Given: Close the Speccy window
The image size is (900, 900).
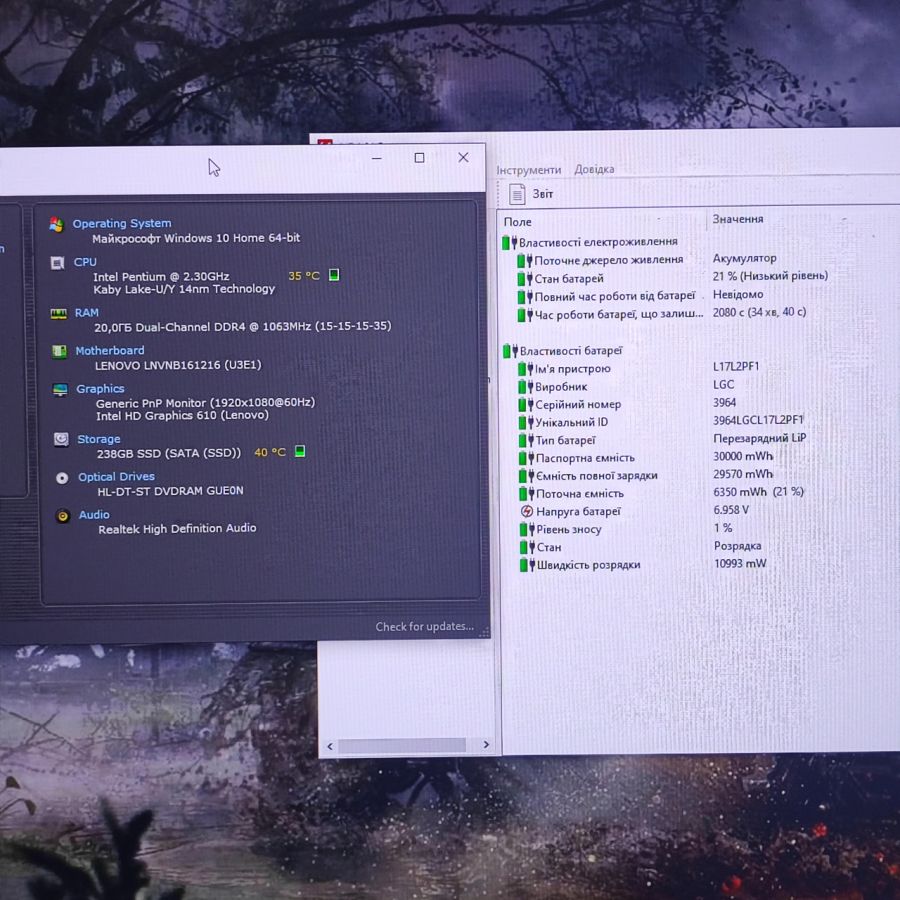Looking at the screenshot, I should pyautogui.click(x=463, y=157).
